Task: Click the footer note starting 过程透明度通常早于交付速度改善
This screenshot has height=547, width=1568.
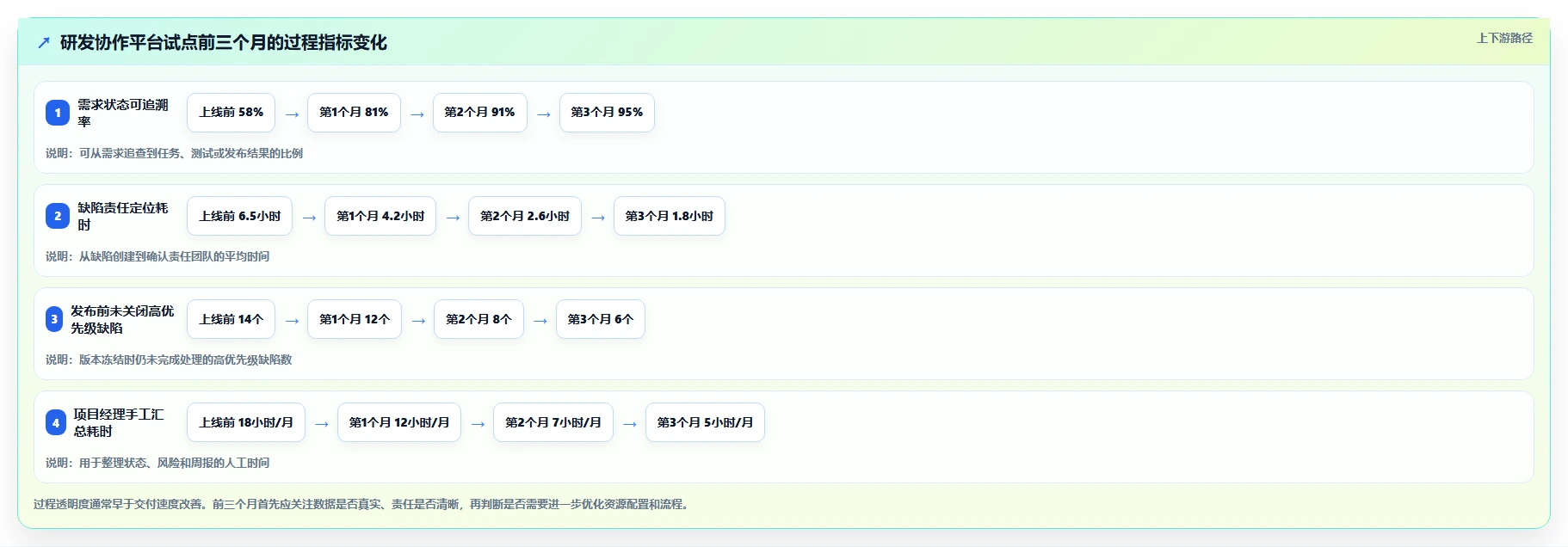Action: 362,504
